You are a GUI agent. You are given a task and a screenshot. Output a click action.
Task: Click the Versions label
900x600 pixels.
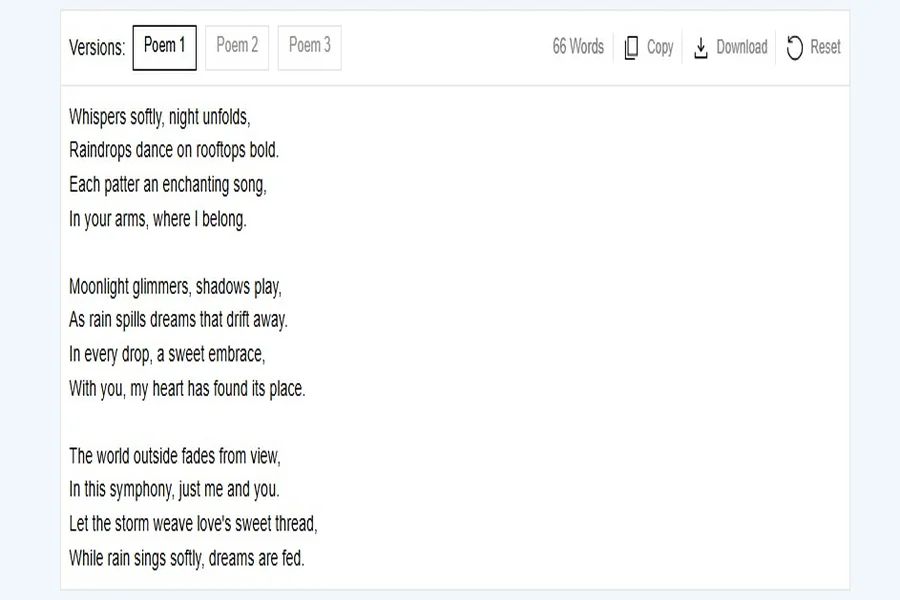(x=97, y=48)
